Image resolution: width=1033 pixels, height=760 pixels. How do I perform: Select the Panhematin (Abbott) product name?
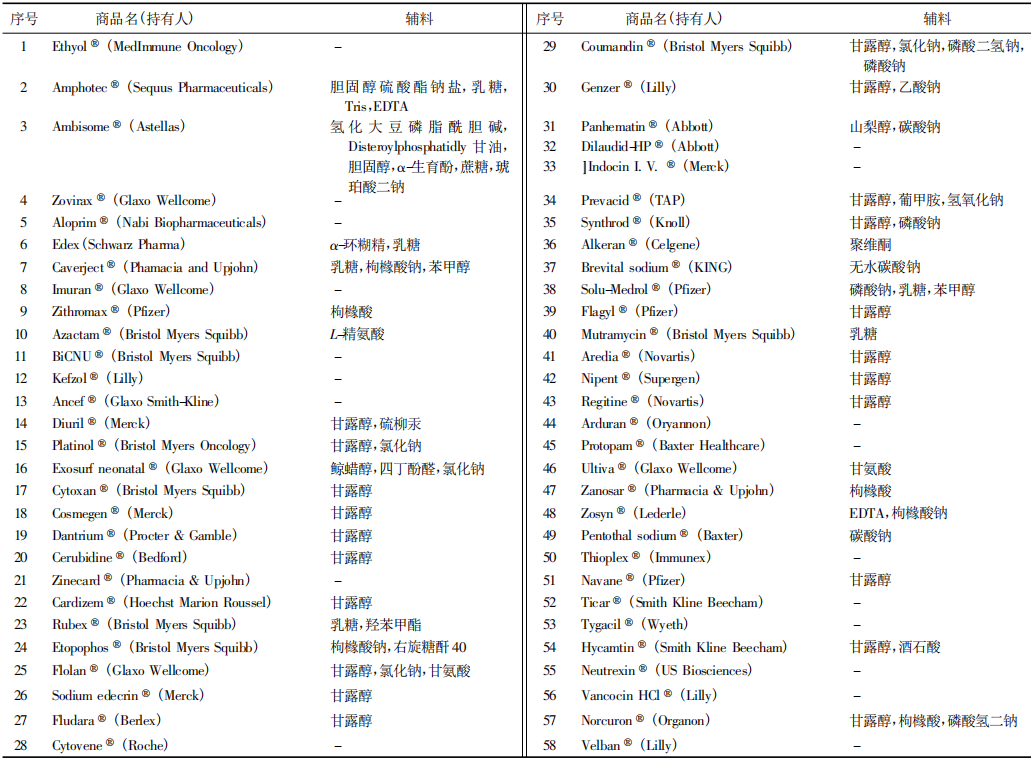click(647, 127)
